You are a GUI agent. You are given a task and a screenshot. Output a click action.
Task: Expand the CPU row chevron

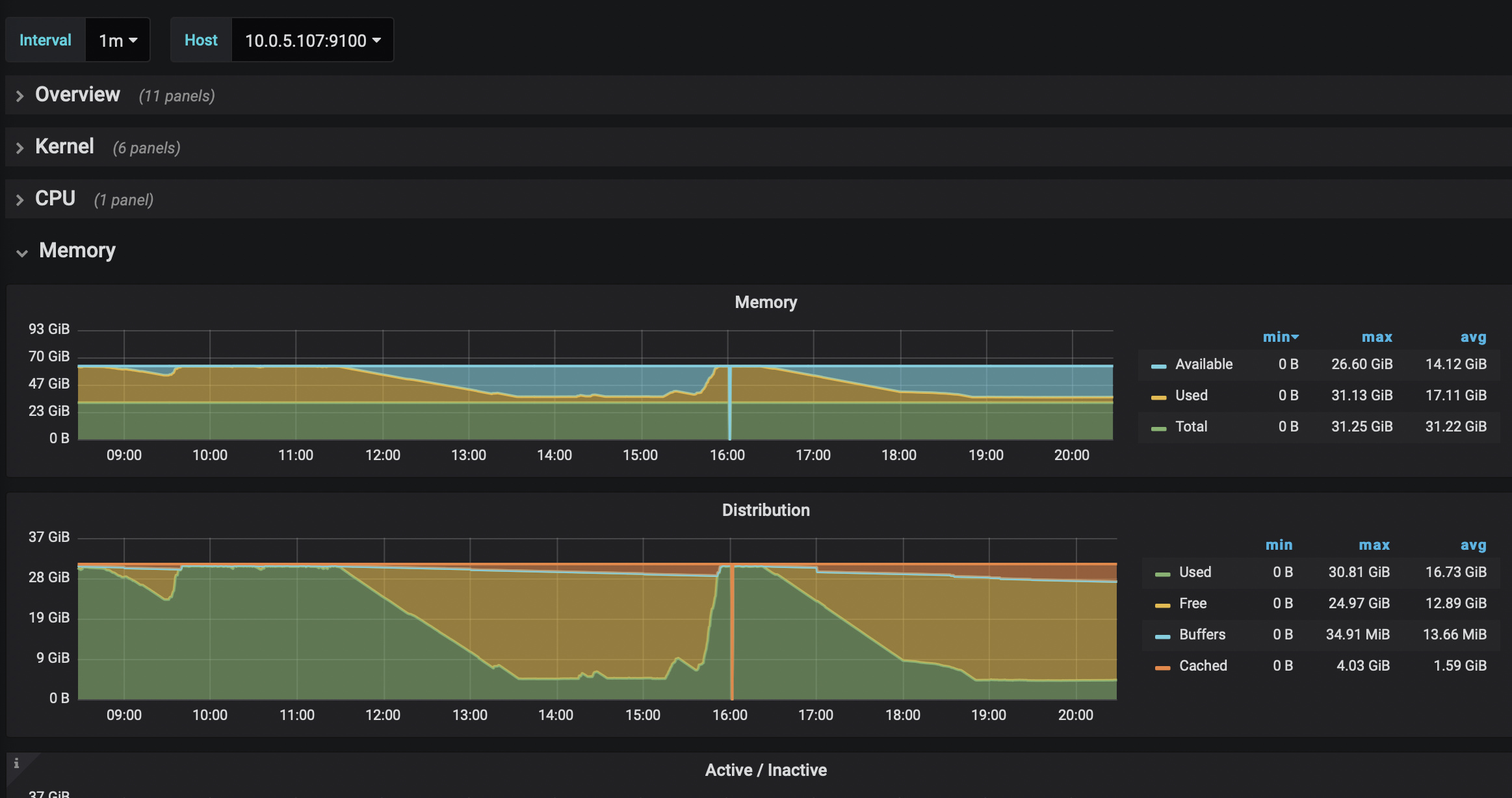point(20,200)
